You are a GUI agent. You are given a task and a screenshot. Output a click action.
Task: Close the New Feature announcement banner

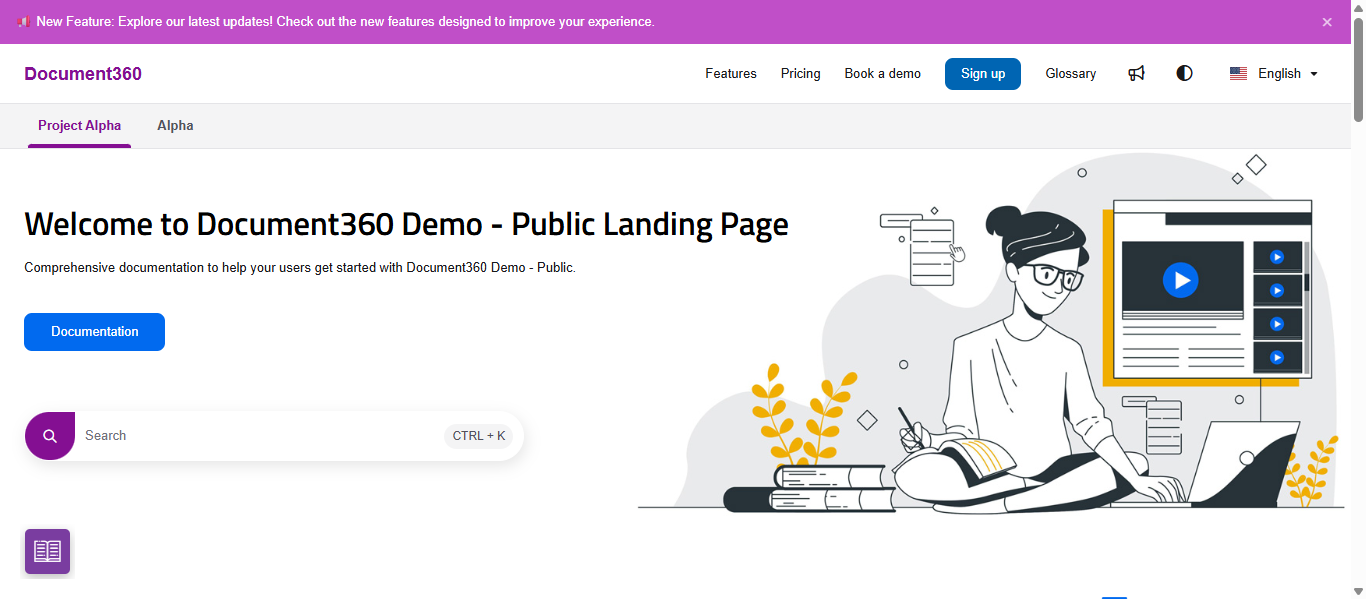coord(1327,22)
